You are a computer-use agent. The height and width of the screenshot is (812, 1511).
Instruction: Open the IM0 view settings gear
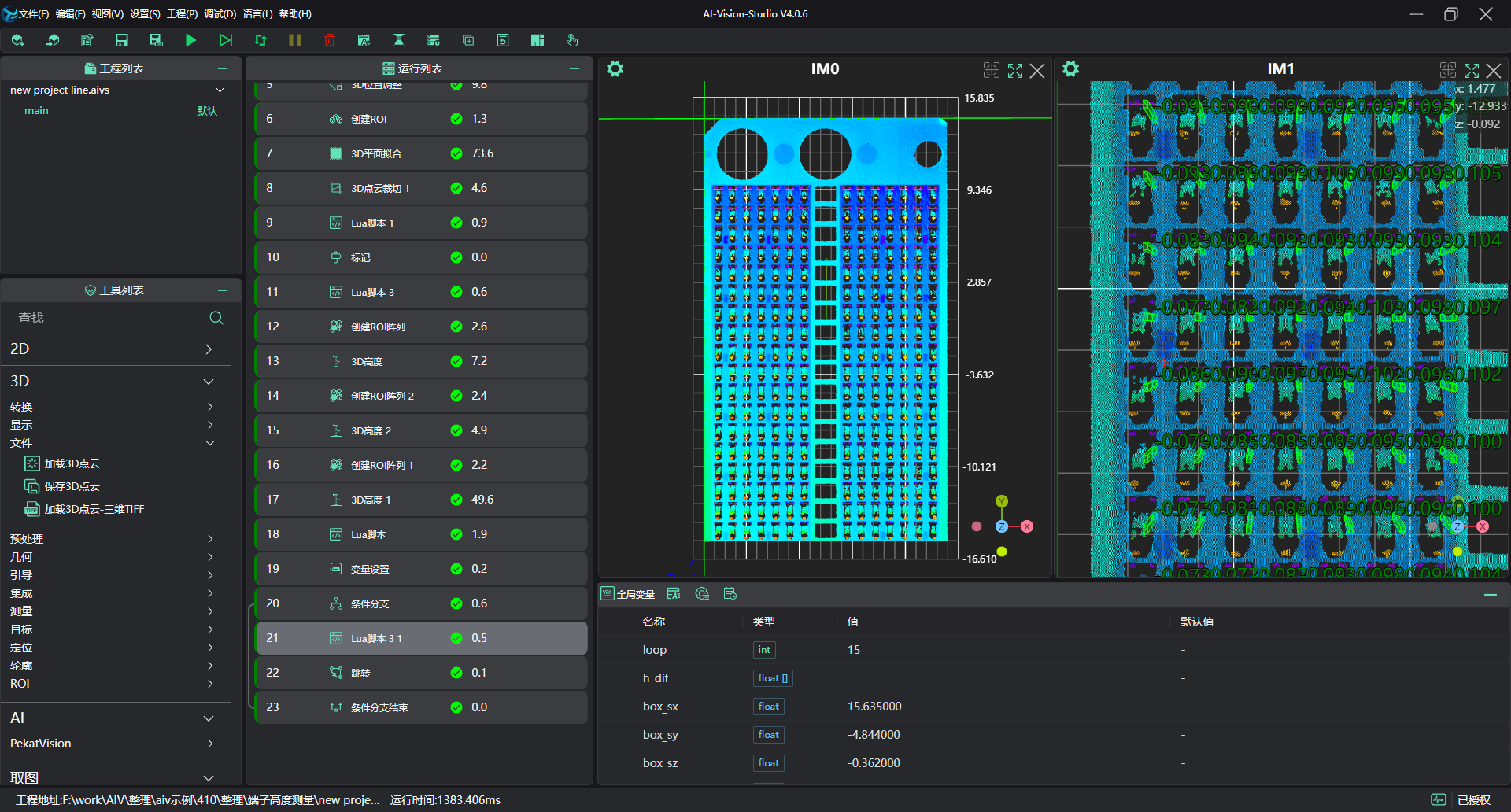pyautogui.click(x=615, y=69)
